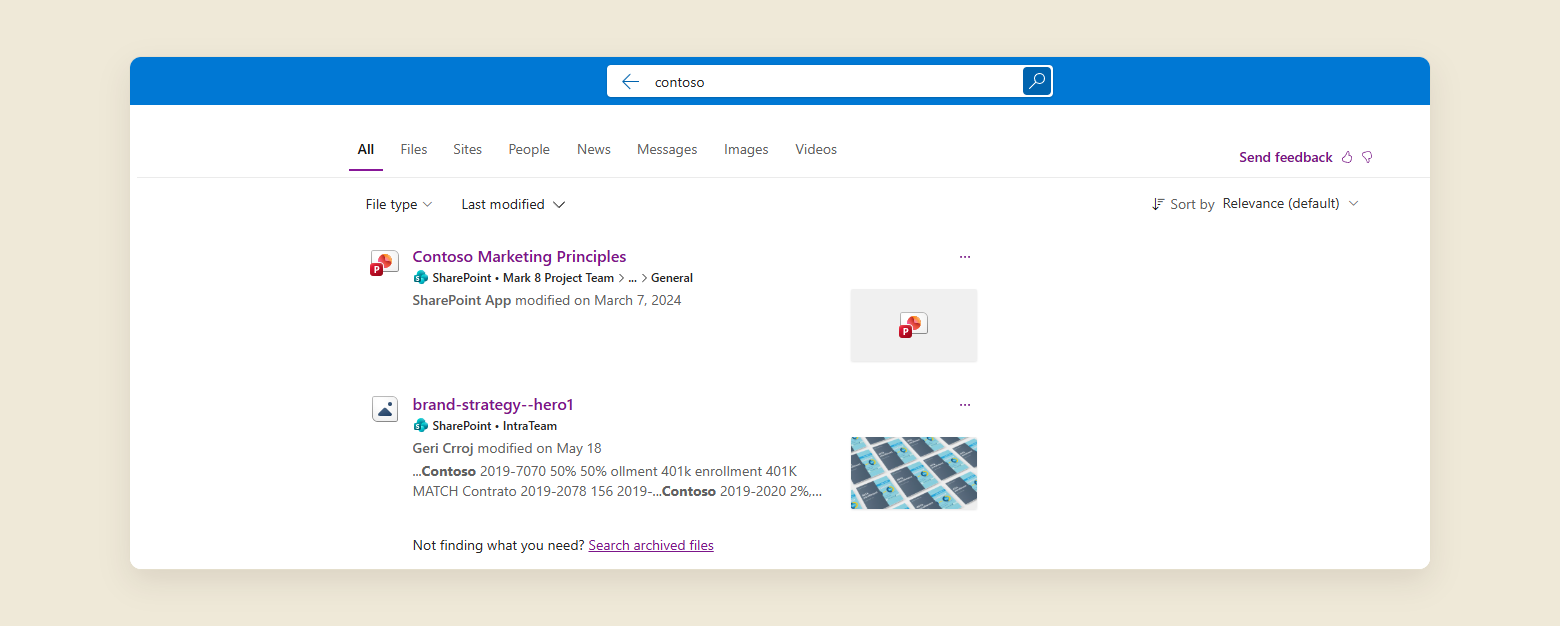Switch to the People tab
Screen dimensions: 1560x626
point(529,149)
